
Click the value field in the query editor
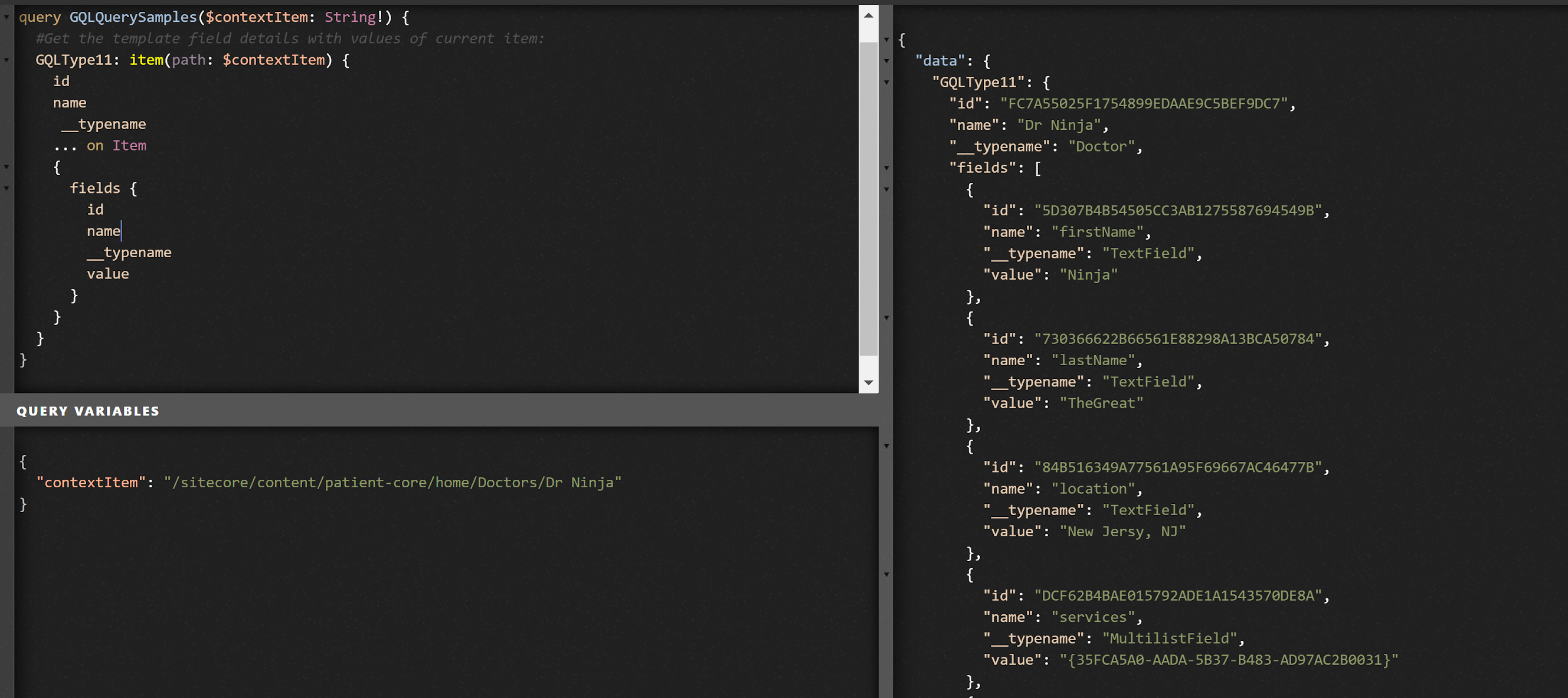(108, 274)
